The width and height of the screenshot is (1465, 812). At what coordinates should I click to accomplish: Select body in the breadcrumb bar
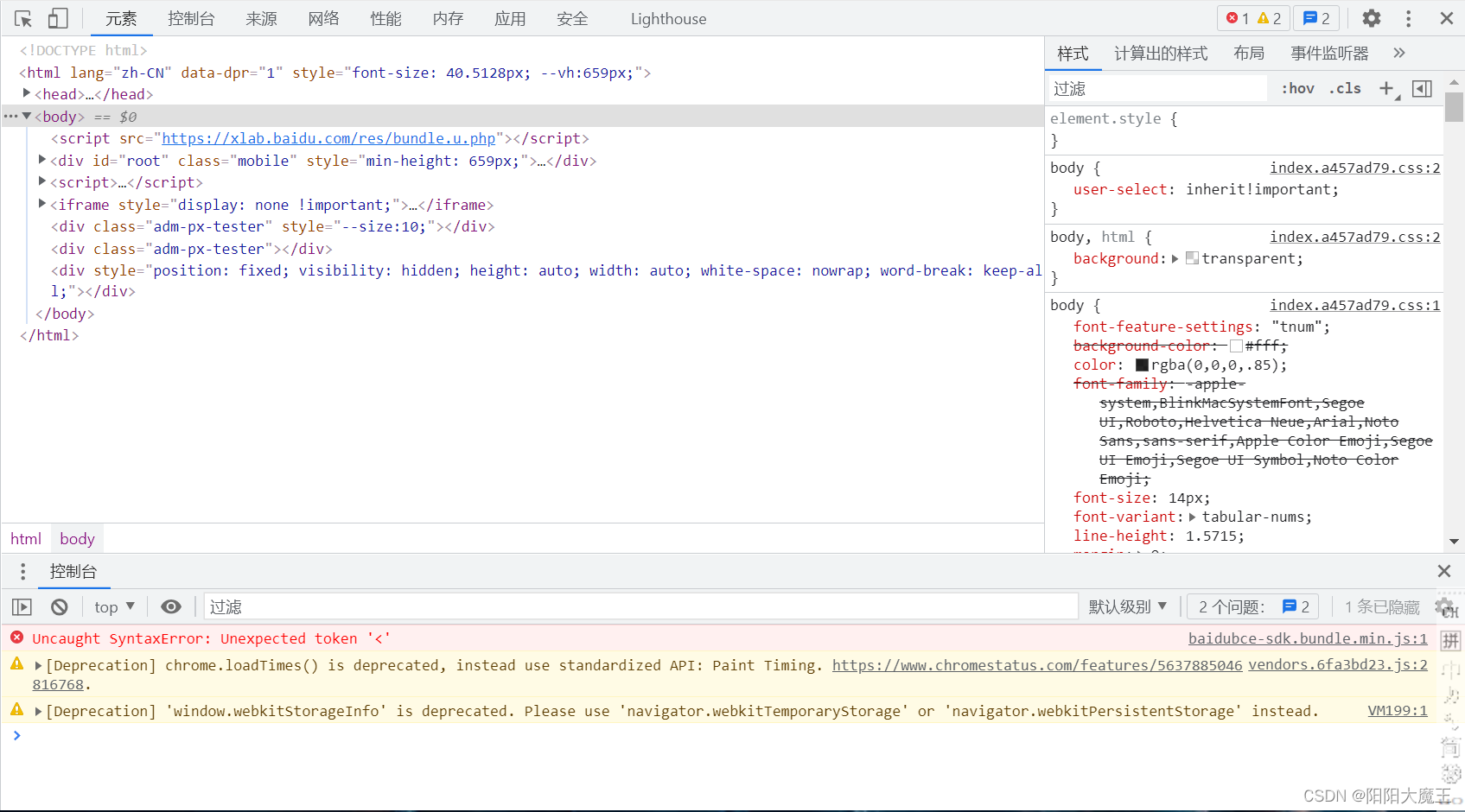[x=77, y=538]
